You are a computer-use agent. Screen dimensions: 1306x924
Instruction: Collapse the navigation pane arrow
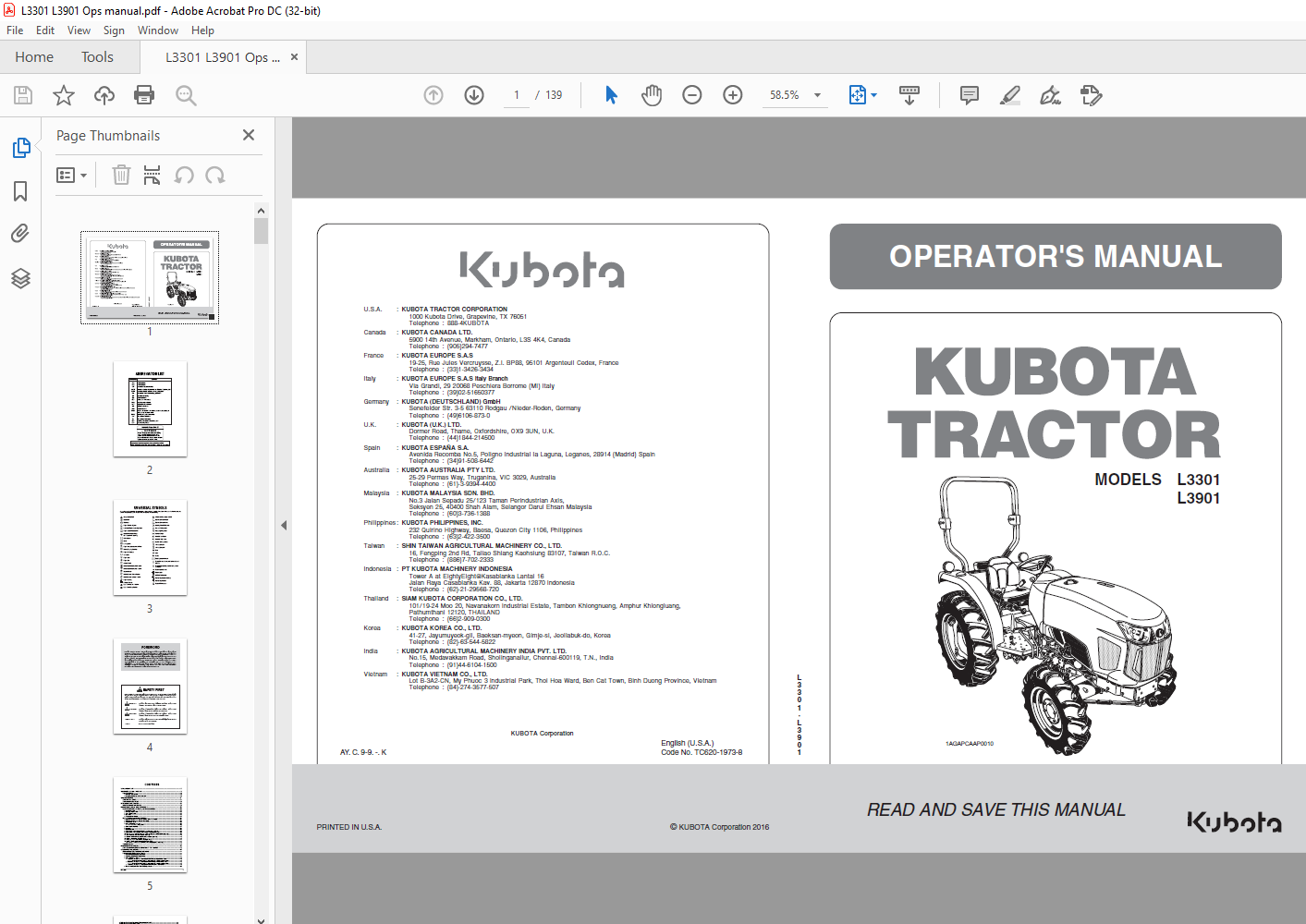coord(284,525)
